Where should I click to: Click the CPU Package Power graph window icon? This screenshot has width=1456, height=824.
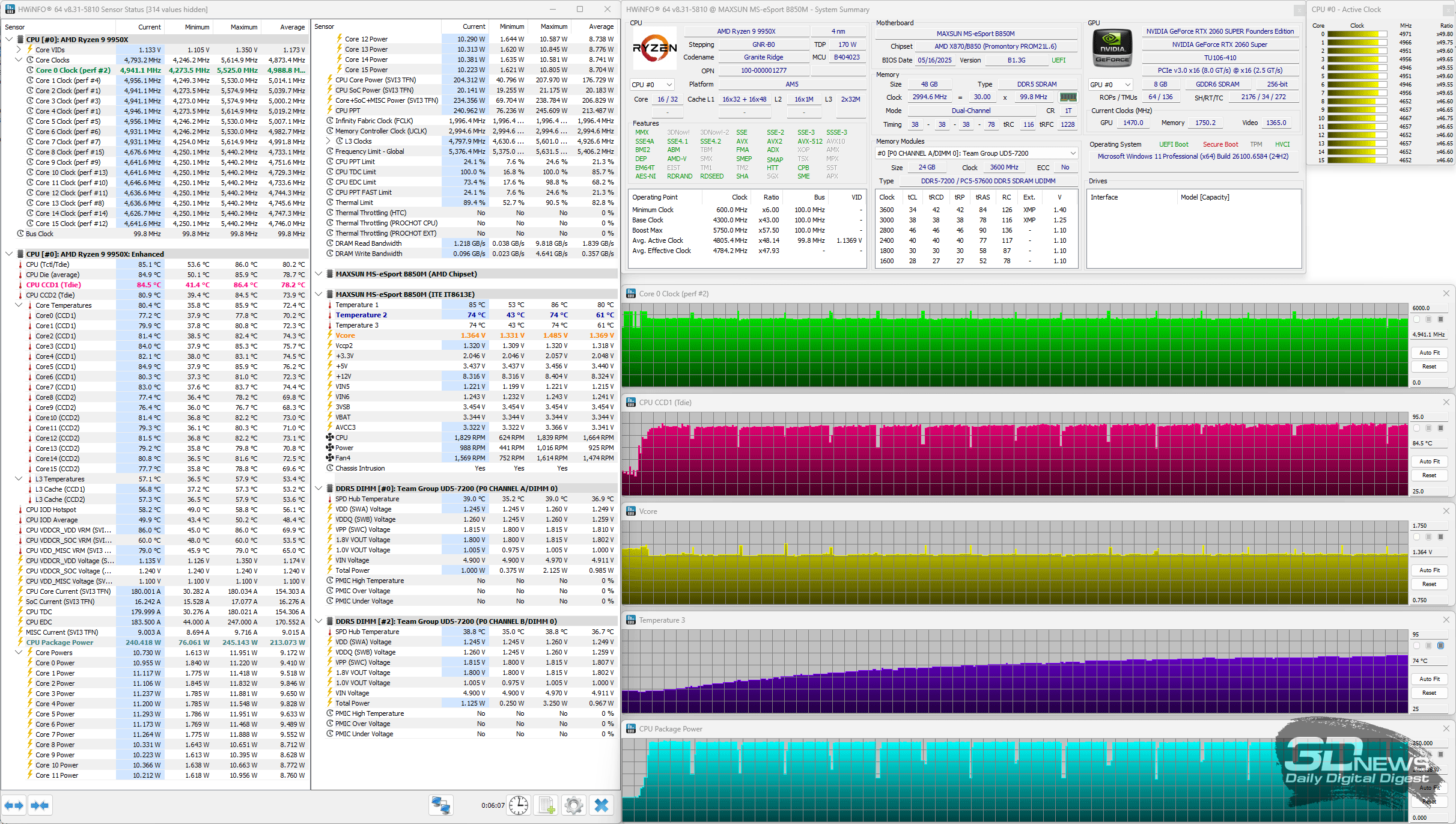coord(631,729)
